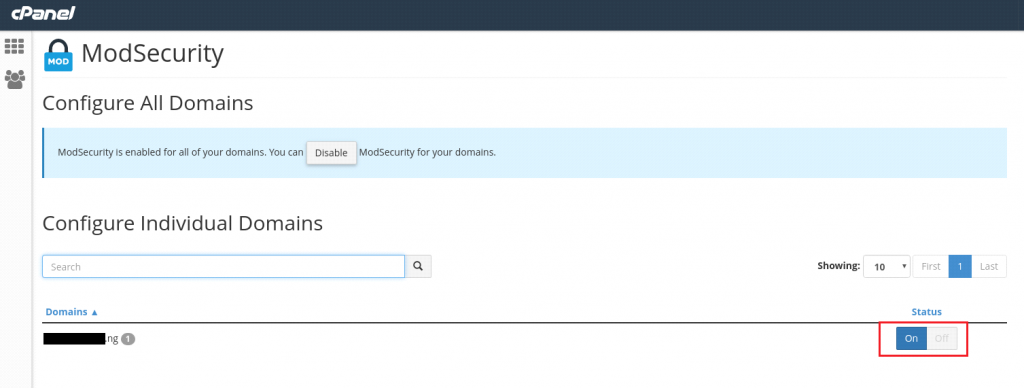The width and height of the screenshot is (1024, 388).
Task: Switch domain ModSecurity status to Off
Action: pyautogui.click(x=942, y=338)
